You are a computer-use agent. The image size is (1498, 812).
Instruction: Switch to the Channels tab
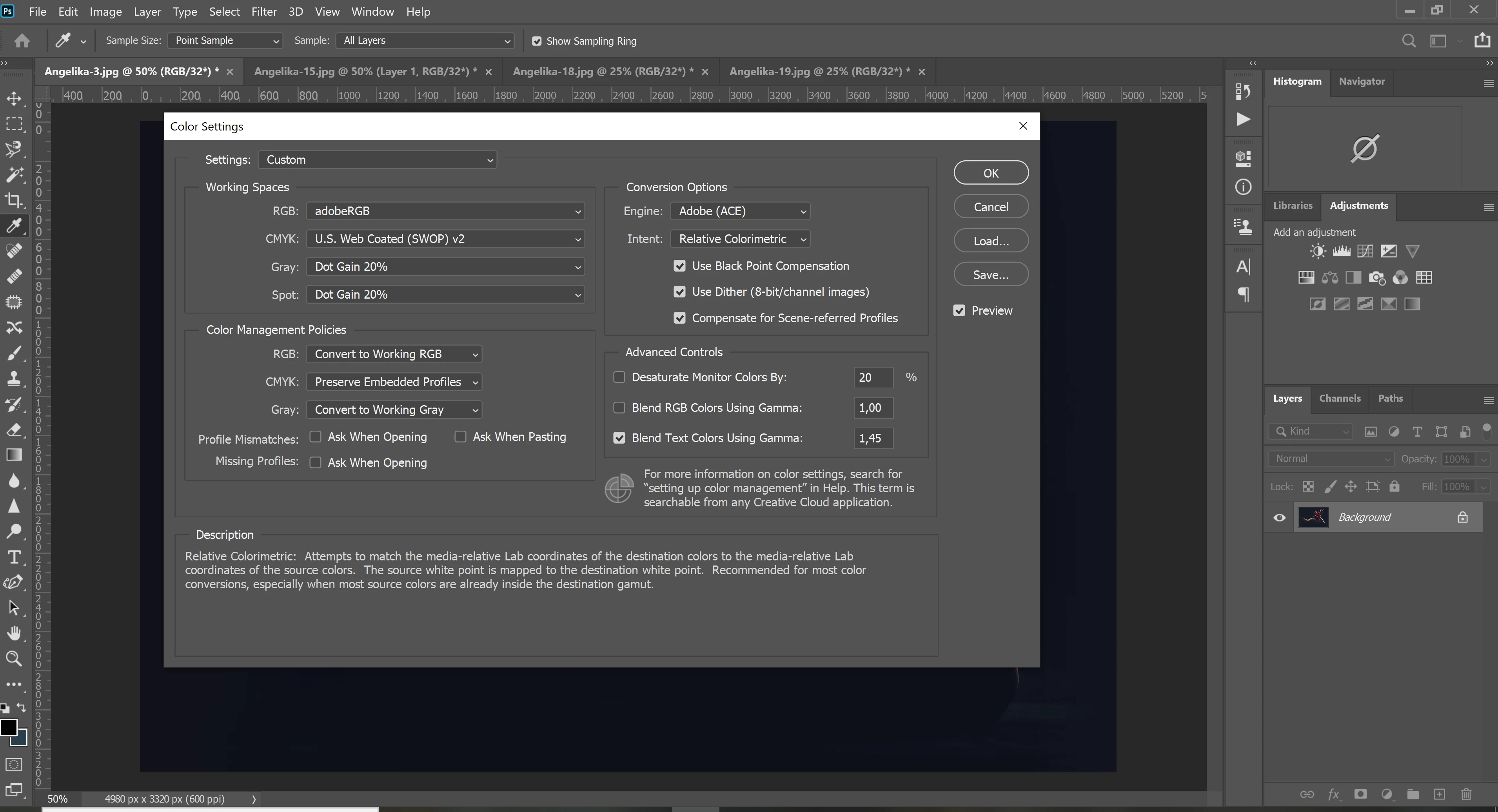[1339, 398]
